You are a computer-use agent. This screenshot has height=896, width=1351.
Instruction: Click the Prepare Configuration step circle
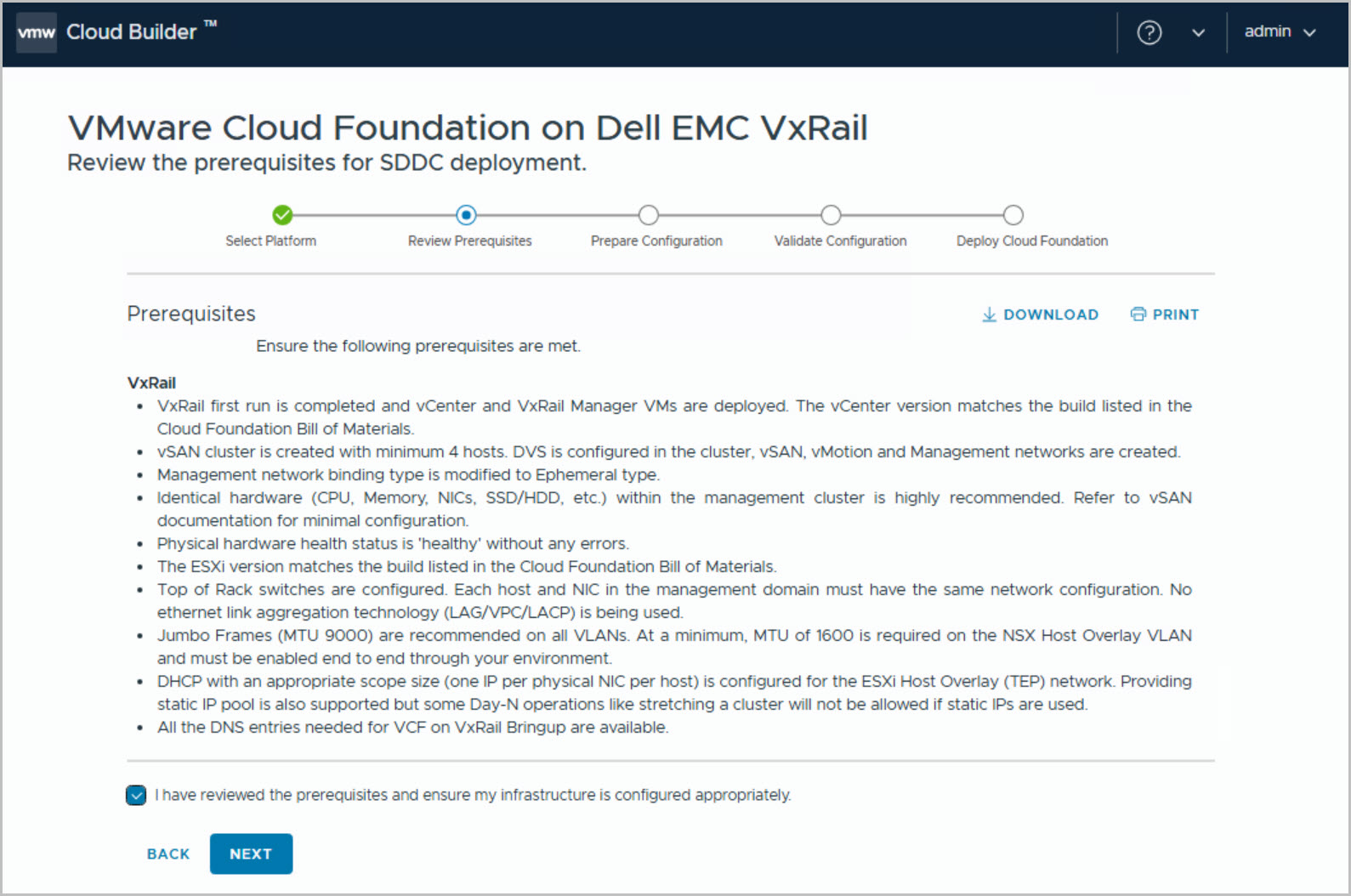tap(649, 215)
